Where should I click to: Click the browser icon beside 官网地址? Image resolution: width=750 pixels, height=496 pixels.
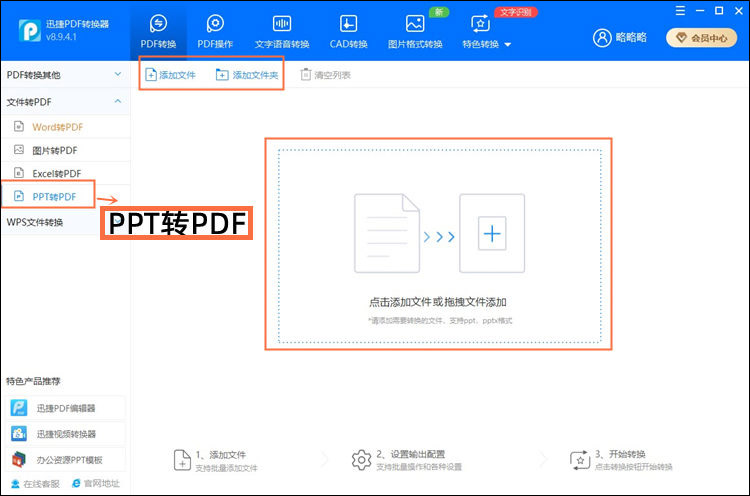[x=76, y=484]
